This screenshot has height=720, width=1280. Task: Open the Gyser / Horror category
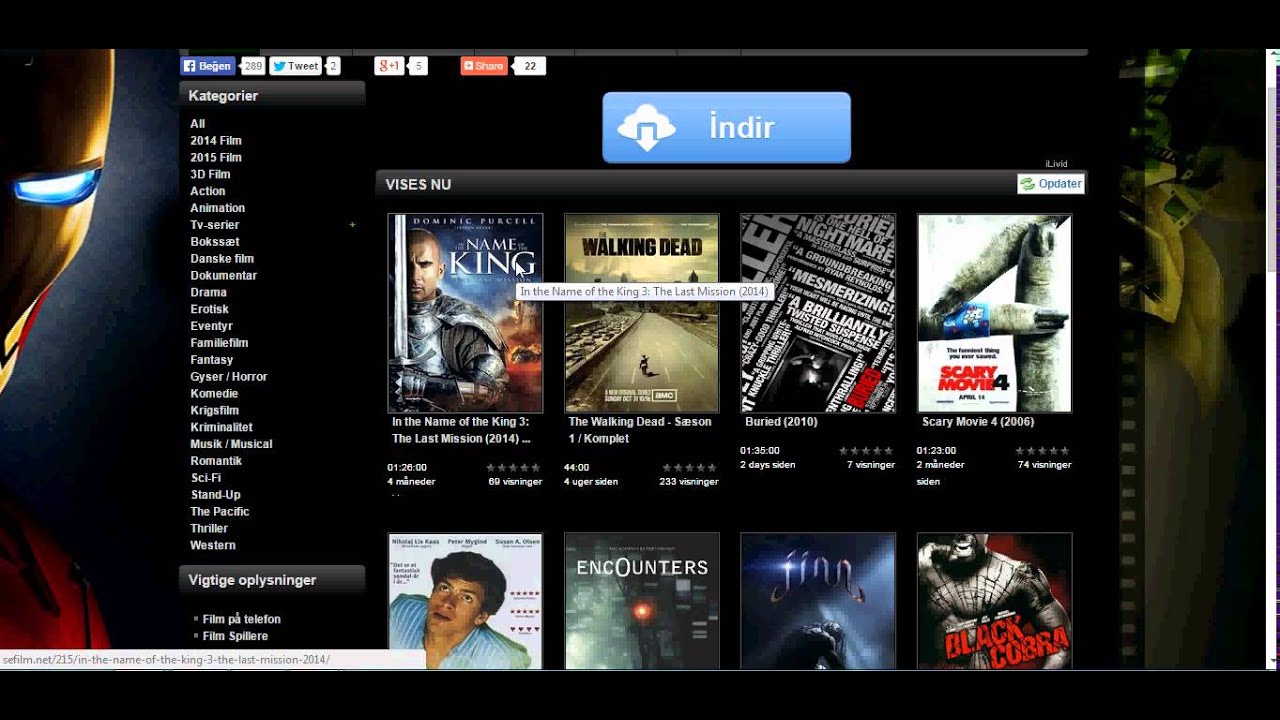(x=229, y=377)
